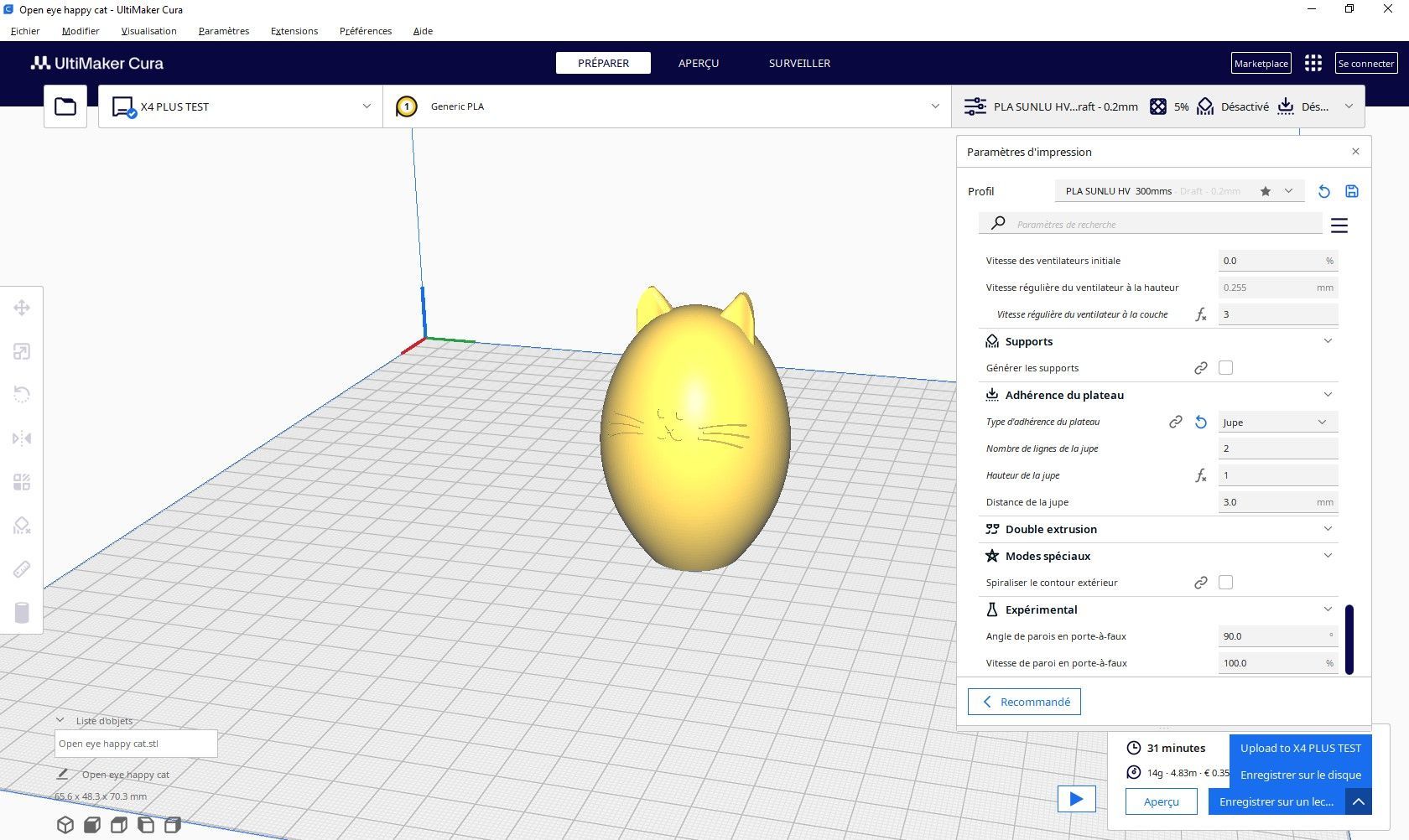Open the application switcher grid icon

pyautogui.click(x=1313, y=63)
